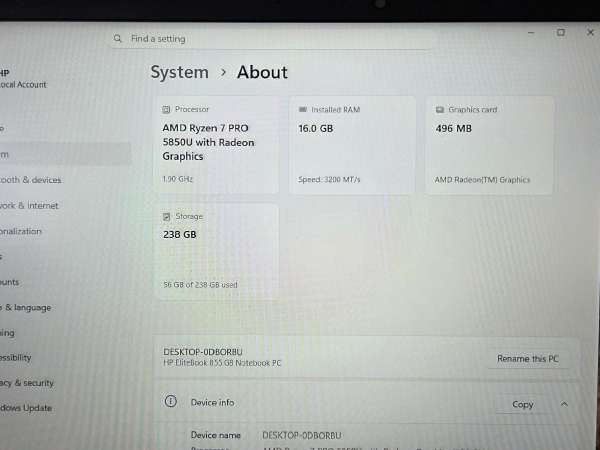Open Accessibility settings
600x450 pixels.
(16, 358)
